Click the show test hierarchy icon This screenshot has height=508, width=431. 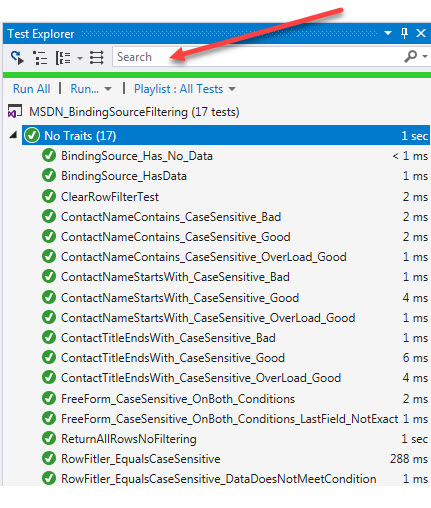tap(40, 58)
